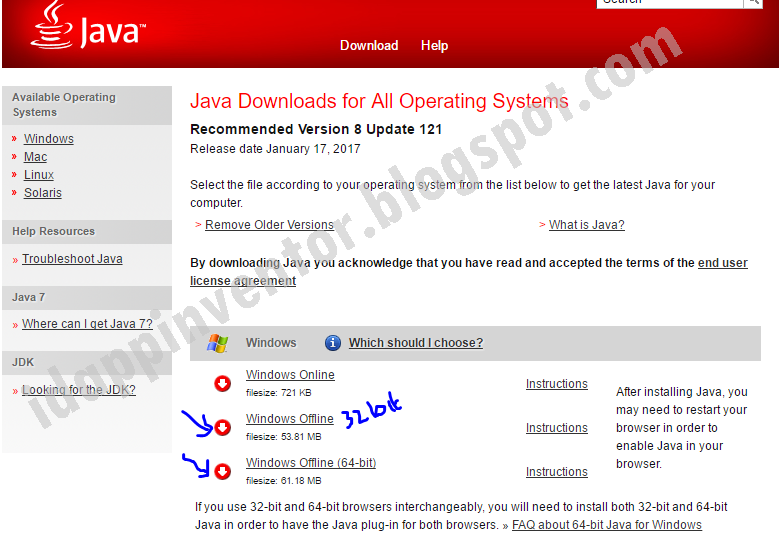Open the FAQ about 64-bit Java for Windows link
The width and height of the screenshot is (783, 541).
pos(607,525)
